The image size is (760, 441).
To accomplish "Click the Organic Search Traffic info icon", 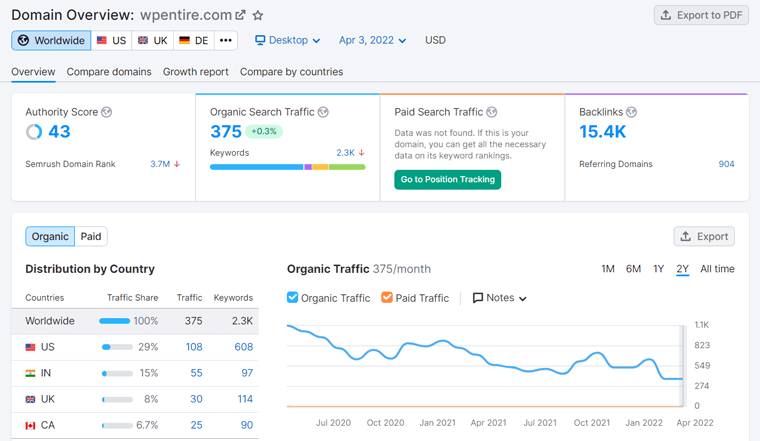I will [x=323, y=112].
